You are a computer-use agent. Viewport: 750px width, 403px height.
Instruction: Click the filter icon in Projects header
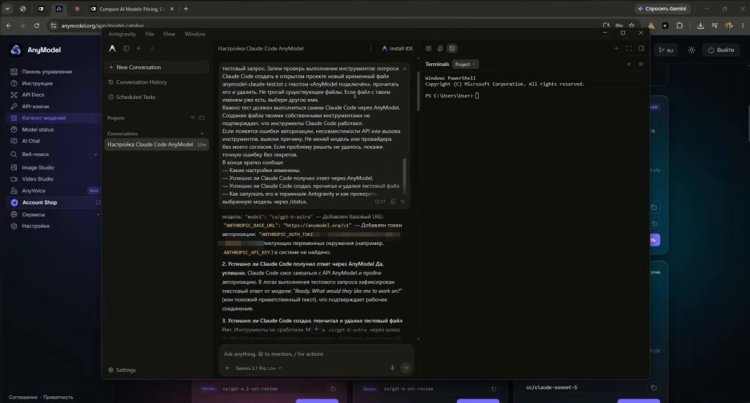click(192, 118)
